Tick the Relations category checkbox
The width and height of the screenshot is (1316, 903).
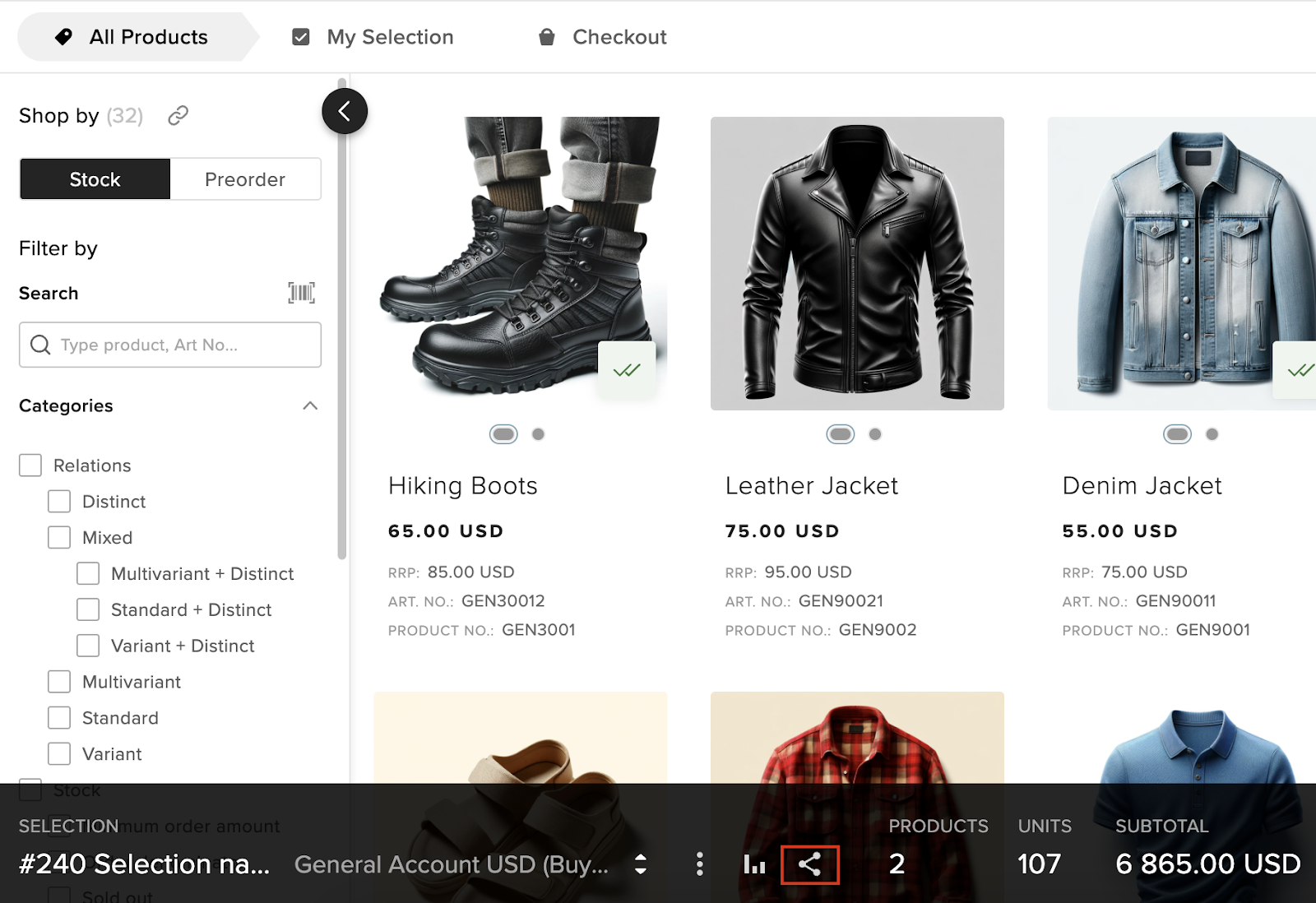click(30, 465)
